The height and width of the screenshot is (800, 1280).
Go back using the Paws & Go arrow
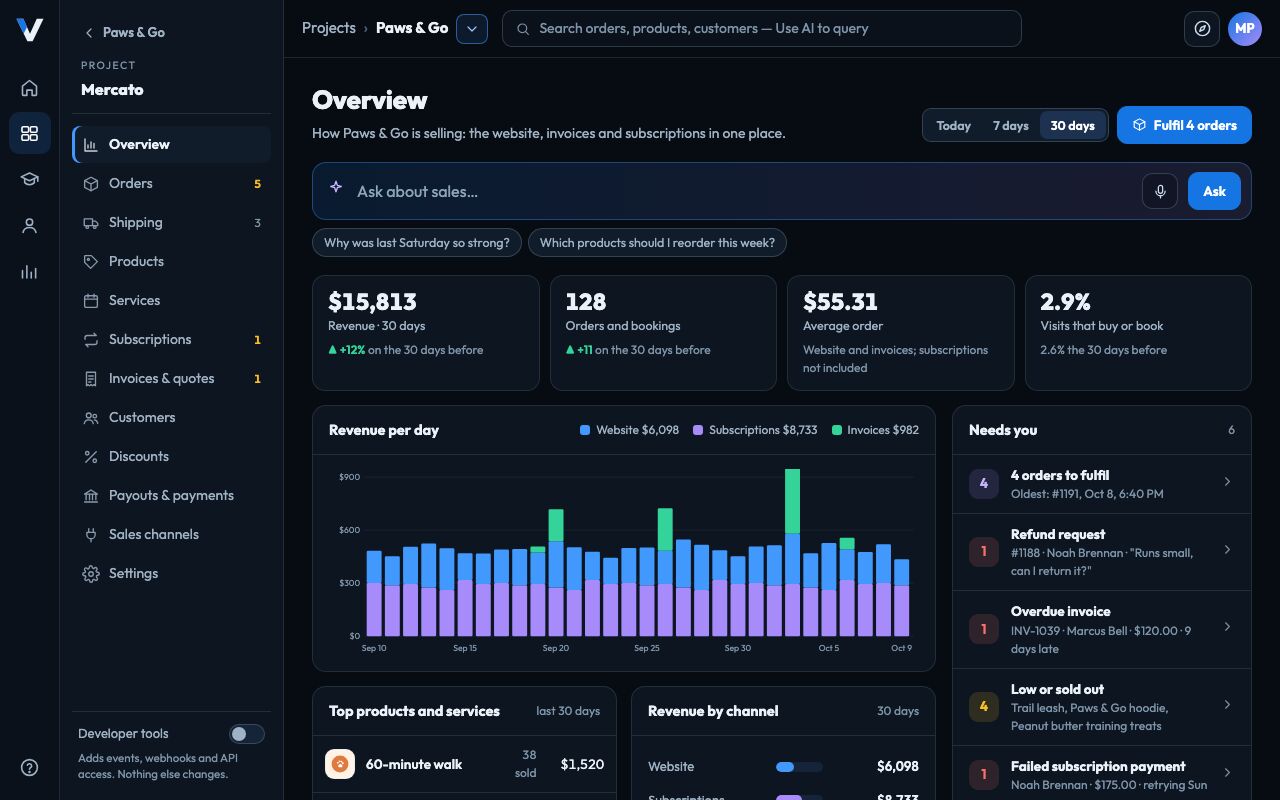pyautogui.click(x=125, y=32)
